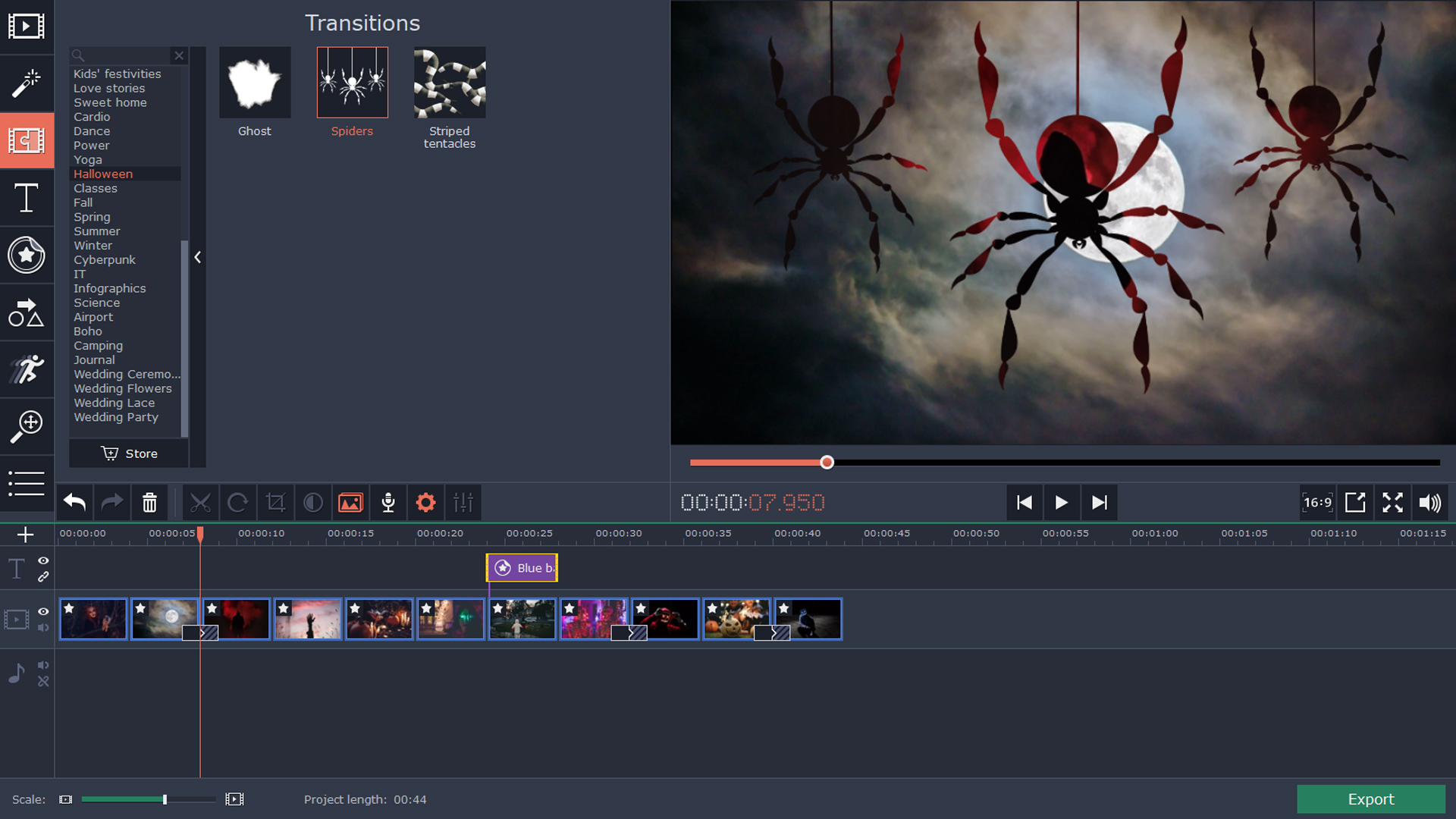This screenshot has height=819, width=1456.
Task: Click the audio equalizer/levels icon
Action: point(463,503)
